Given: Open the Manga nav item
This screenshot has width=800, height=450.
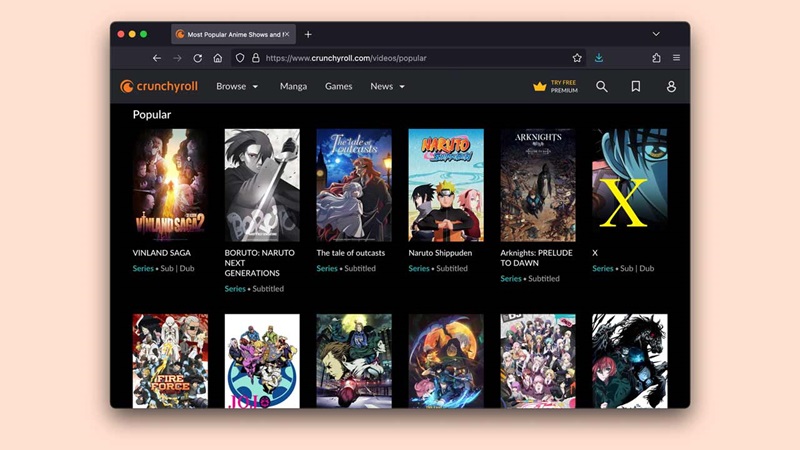Looking at the screenshot, I should pos(293,87).
